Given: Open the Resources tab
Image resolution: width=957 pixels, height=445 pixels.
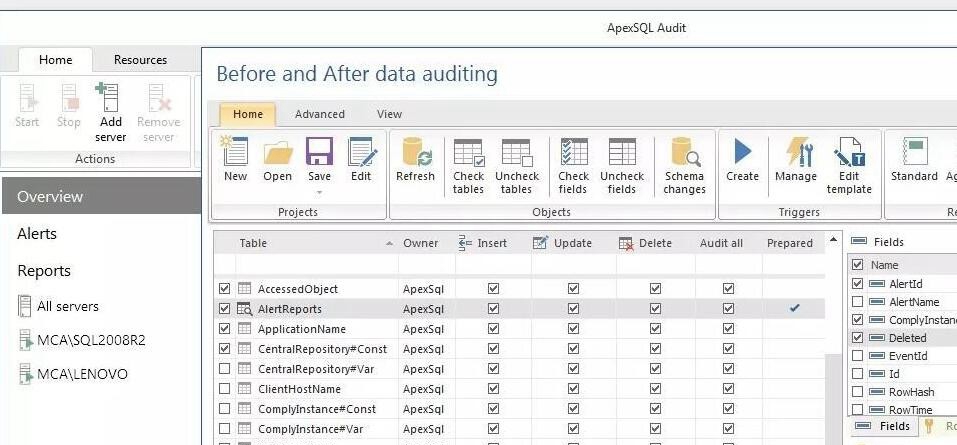Looking at the screenshot, I should pyautogui.click(x=140, y=60).
